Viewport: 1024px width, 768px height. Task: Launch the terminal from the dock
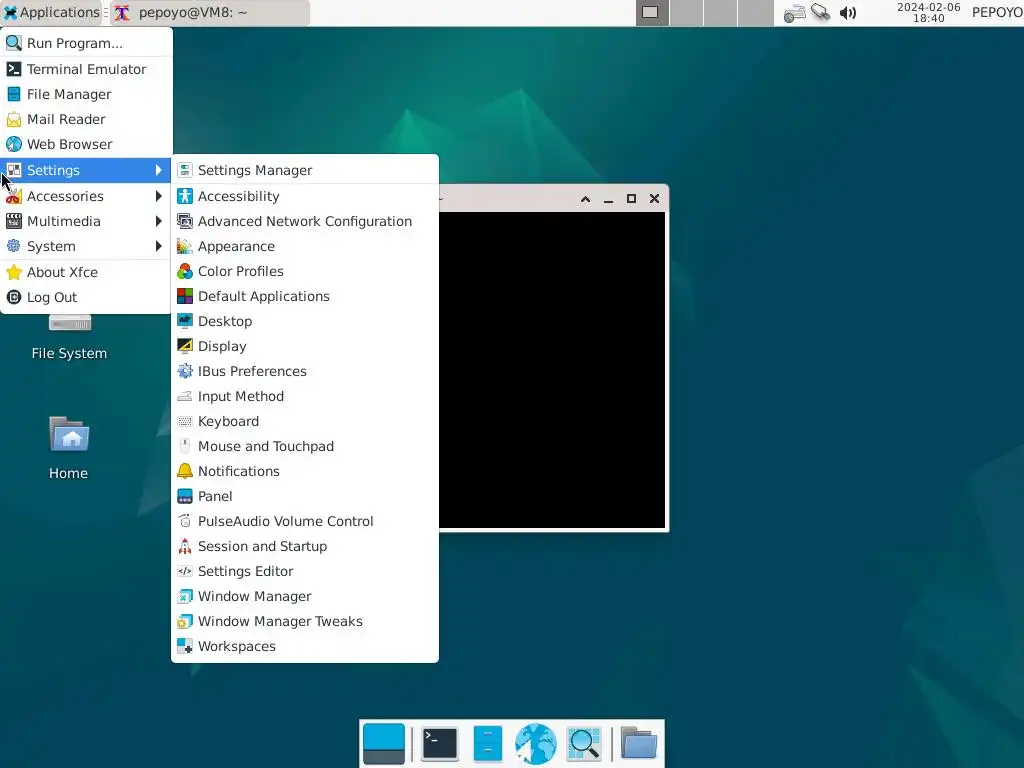[x=440, y=743]
